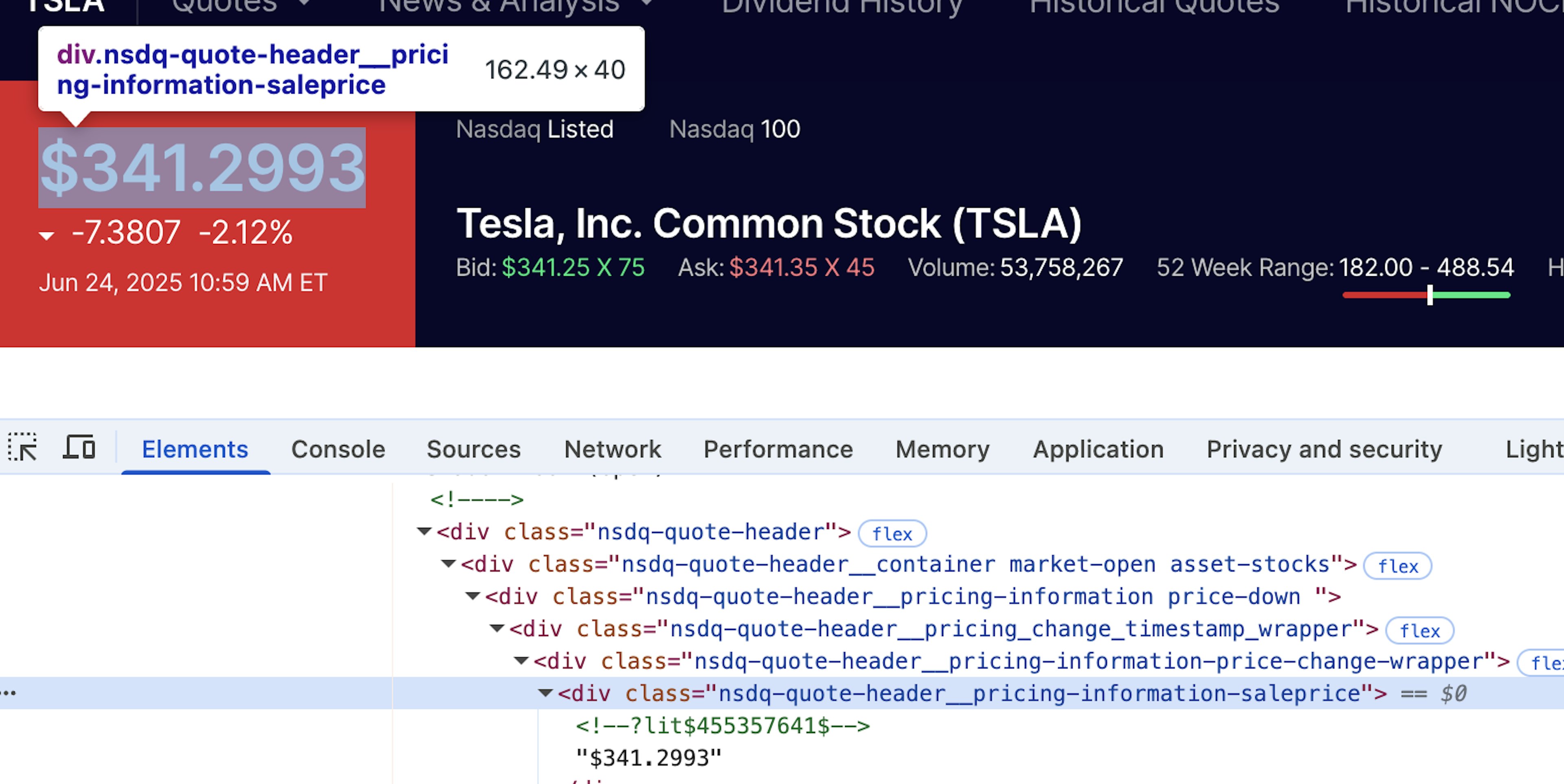Click the -7.3807 price change value
This screenshot has width=1564, height=784.
coord(126,233)
